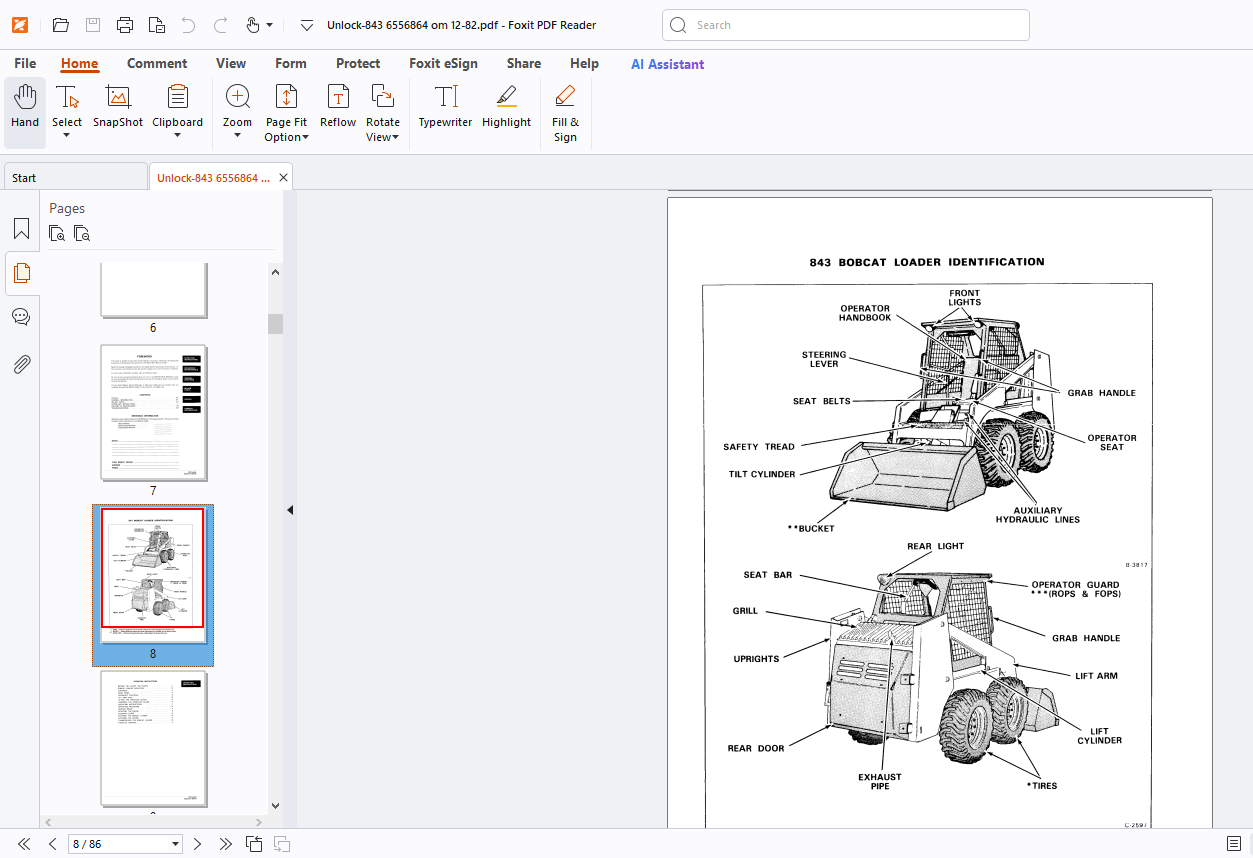
Task: Click the status bar settings icon at far right
Action: tap(1234, 844)
